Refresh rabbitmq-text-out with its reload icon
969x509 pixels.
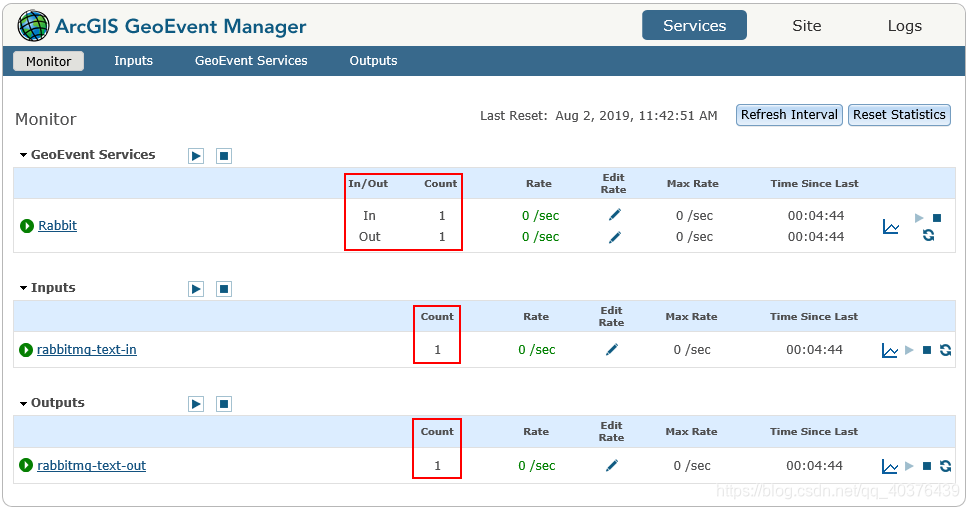coord(945,466)
